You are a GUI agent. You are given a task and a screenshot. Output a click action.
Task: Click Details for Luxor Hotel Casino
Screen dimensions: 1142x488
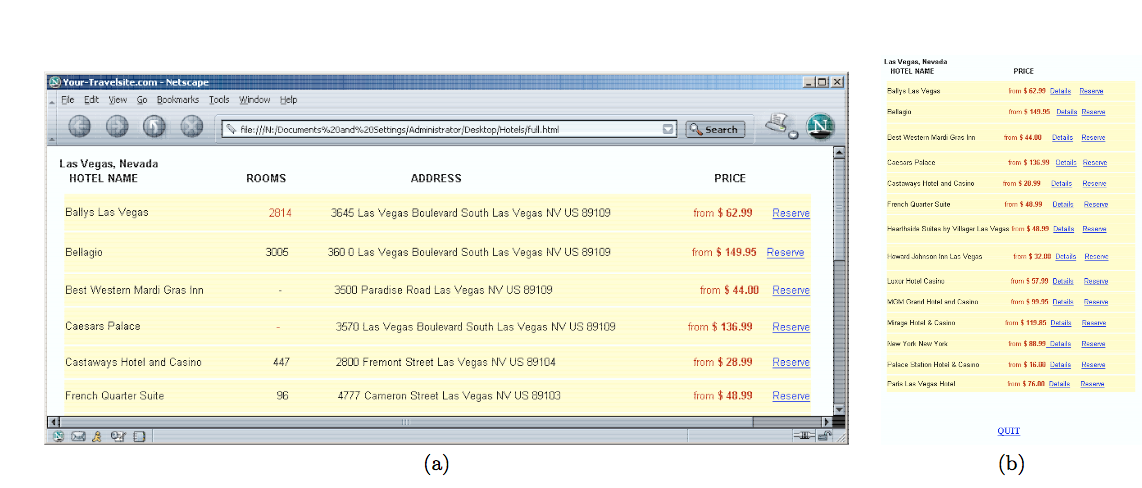coord(1063,281)
